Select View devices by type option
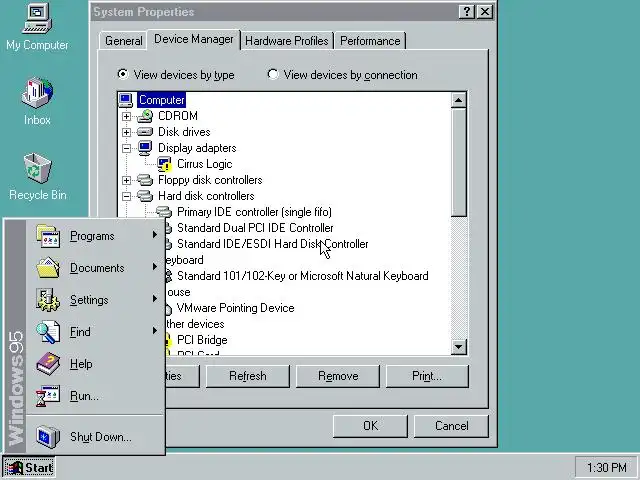 click(176, 75)
